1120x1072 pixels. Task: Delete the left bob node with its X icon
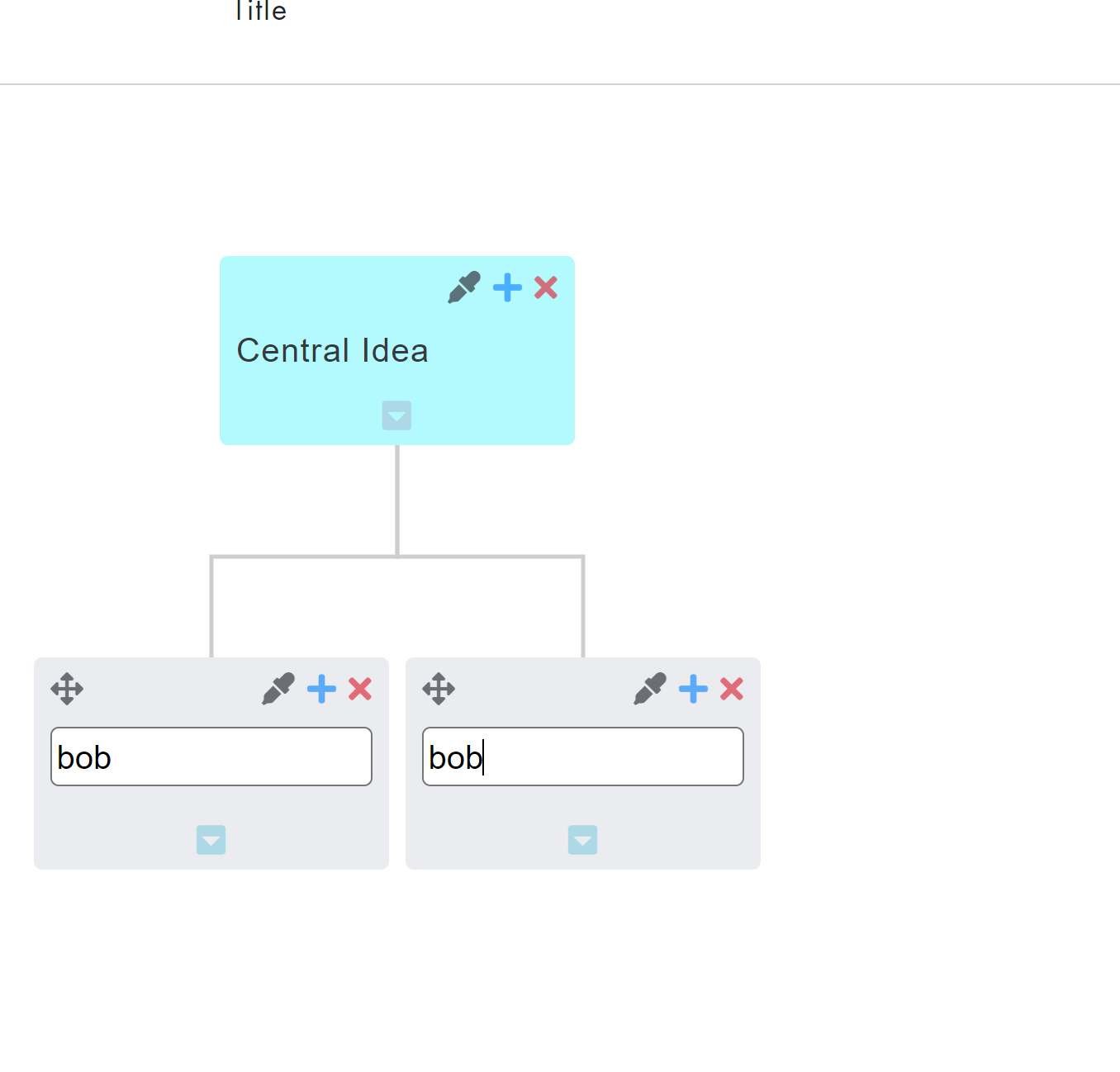[x=359, y=688]
